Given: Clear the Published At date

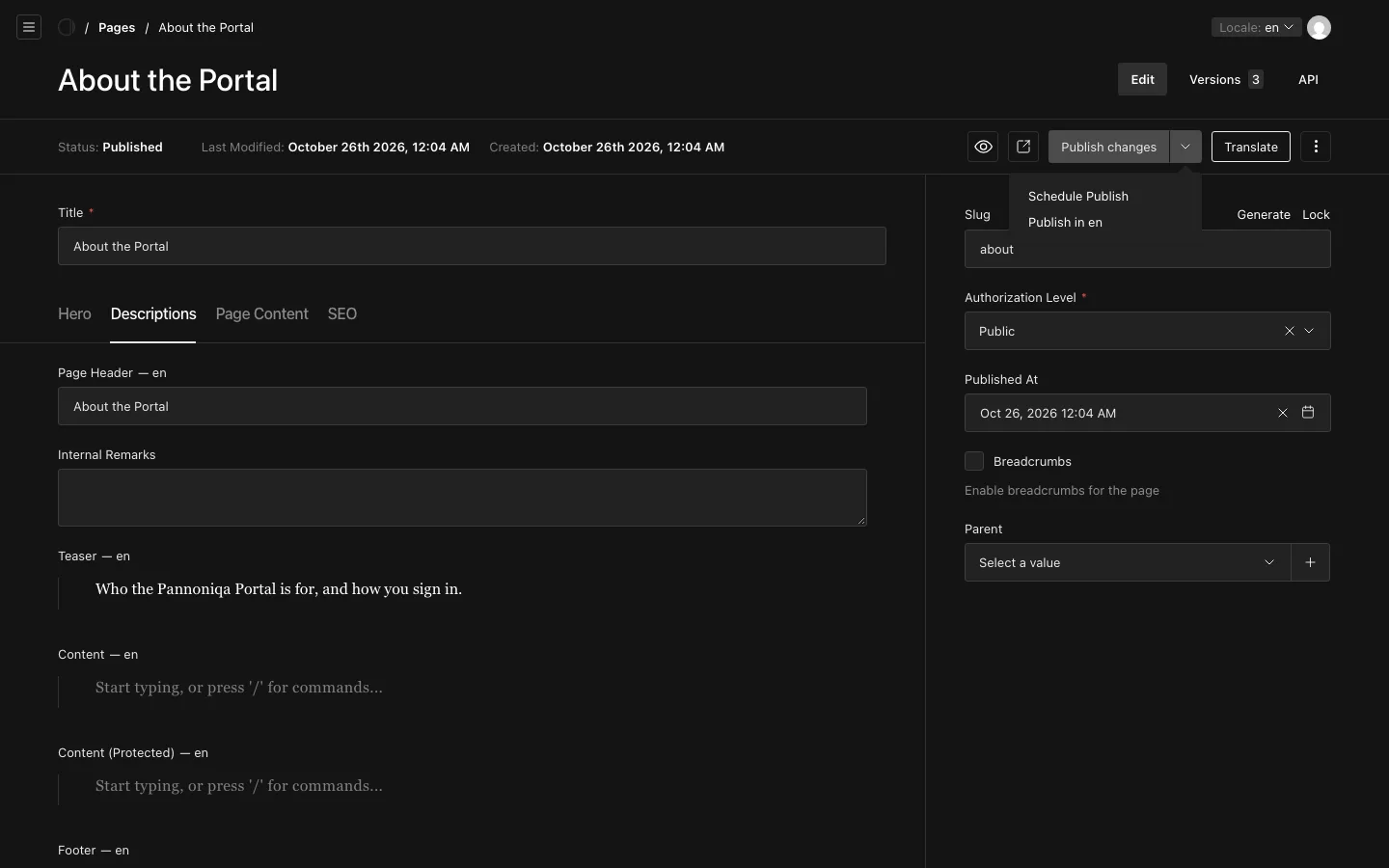Looking at the screenshot, I should point(1283,413).
